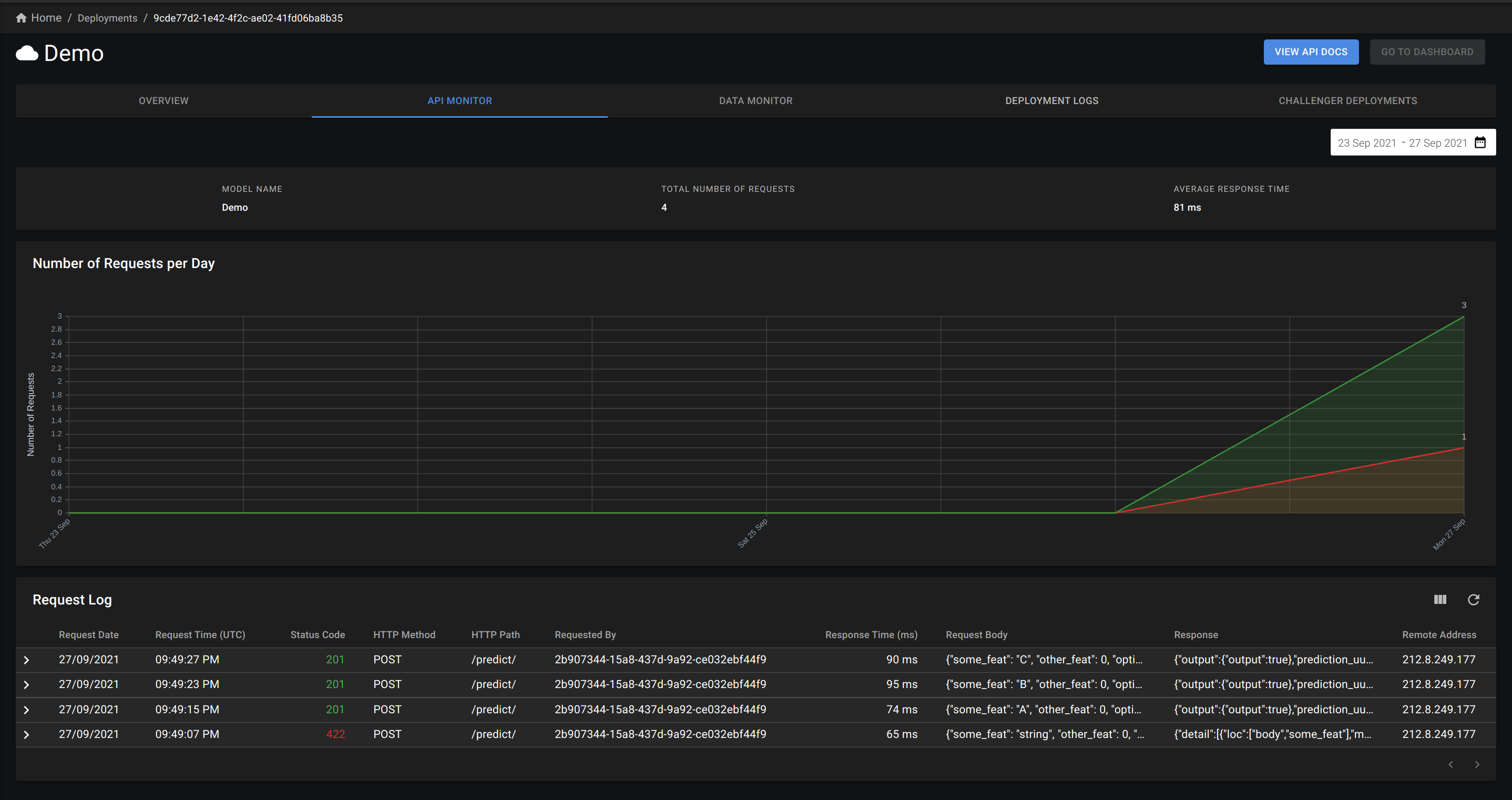Select the API Monitor tab
The image size is (1512, 800).
(459, 100)
